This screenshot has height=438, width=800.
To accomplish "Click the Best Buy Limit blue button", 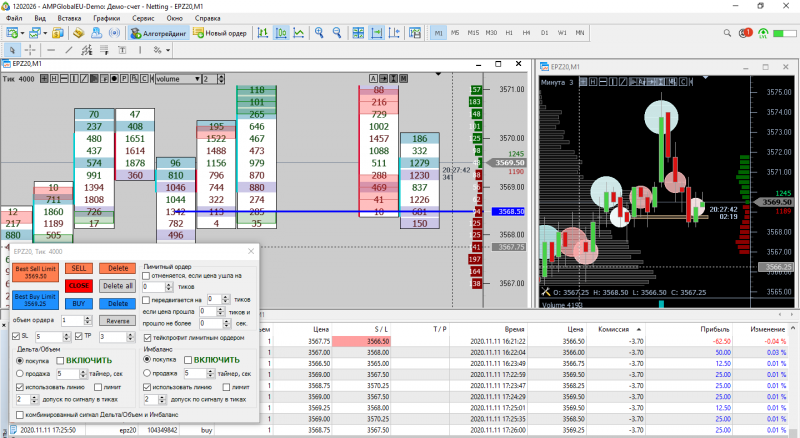I will 34,299.
